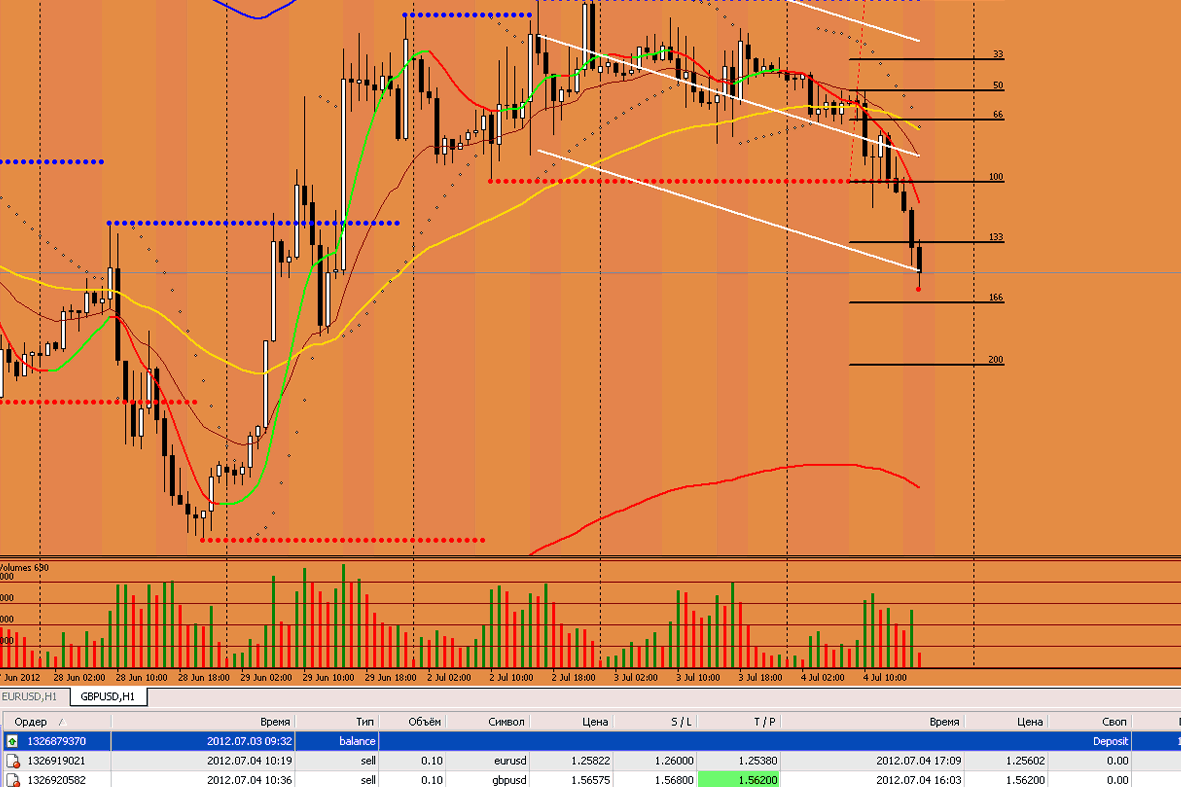Click the 0.00 swap cell in eurusd row
Screen dimensions: 1181x787
[x=1118, y=761]
